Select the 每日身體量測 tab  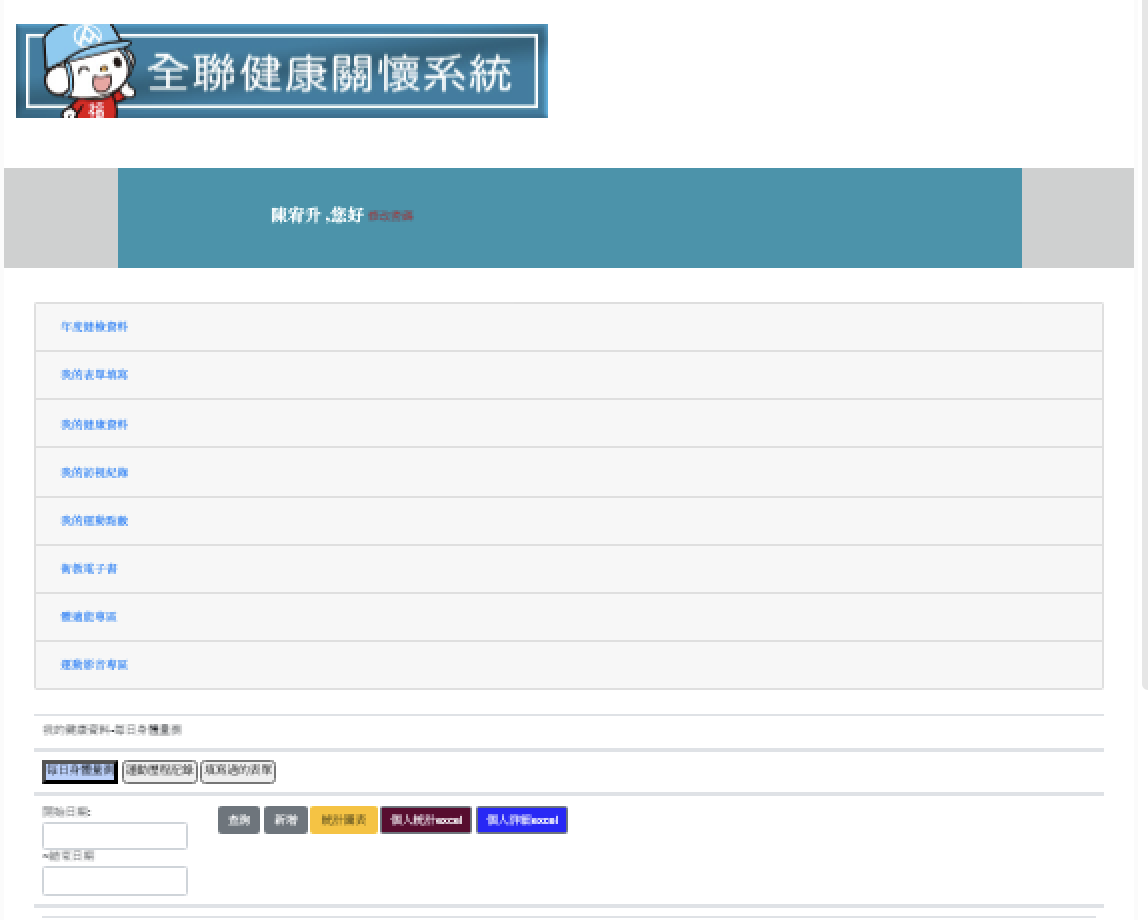(x=80, y=771)
